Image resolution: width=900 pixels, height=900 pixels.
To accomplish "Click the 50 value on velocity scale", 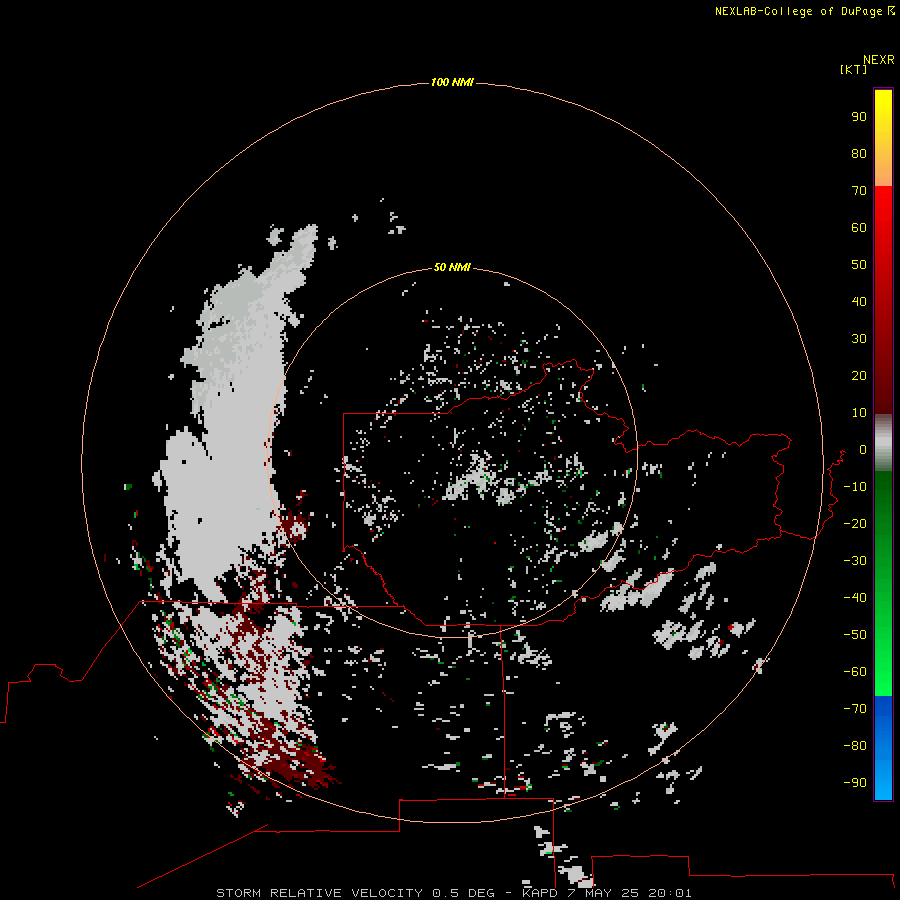I will pos(859,265).
